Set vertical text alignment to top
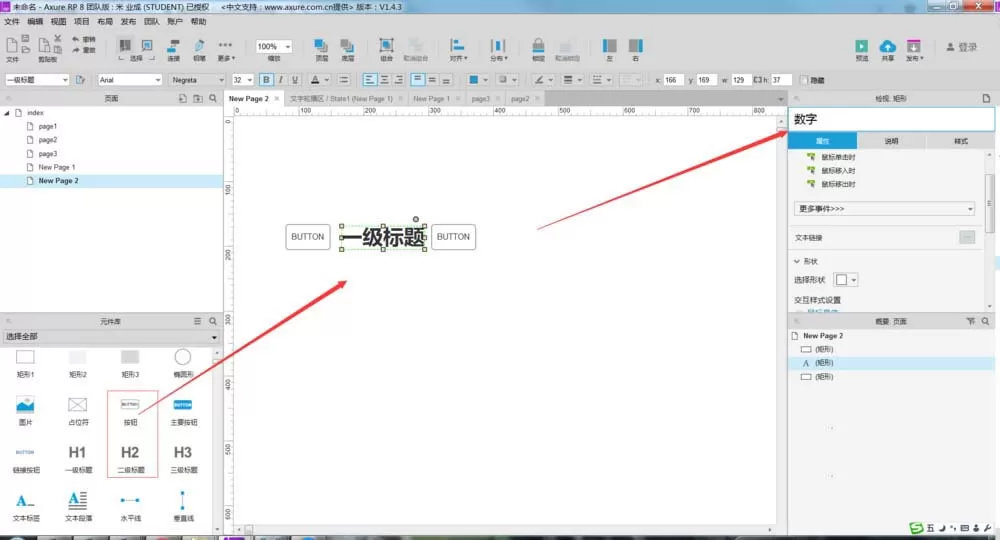The width and height of the screenshot is (1000, 540). click(418, 80)
